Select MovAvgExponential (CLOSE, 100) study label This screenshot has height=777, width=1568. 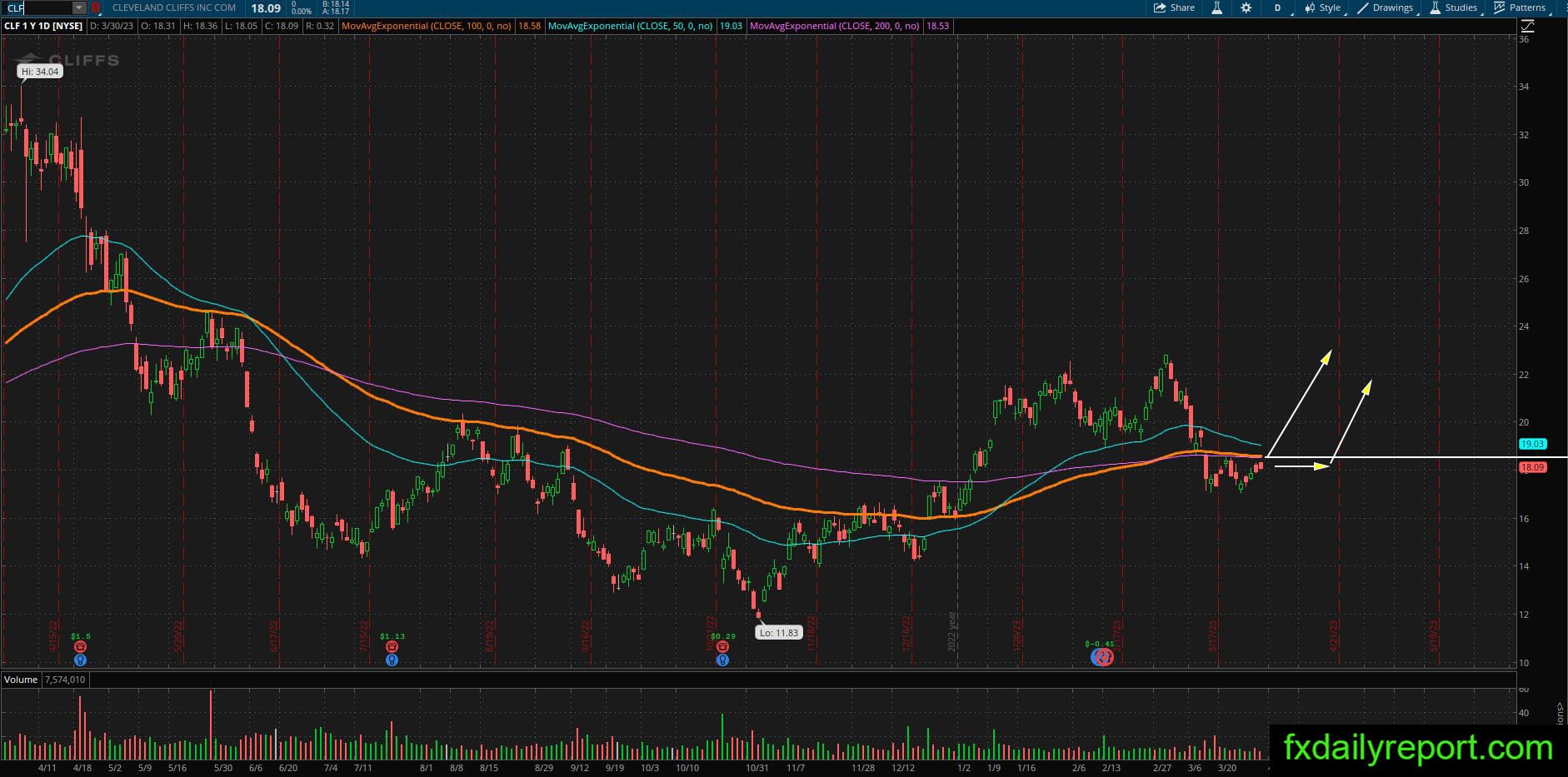[427, 26]
